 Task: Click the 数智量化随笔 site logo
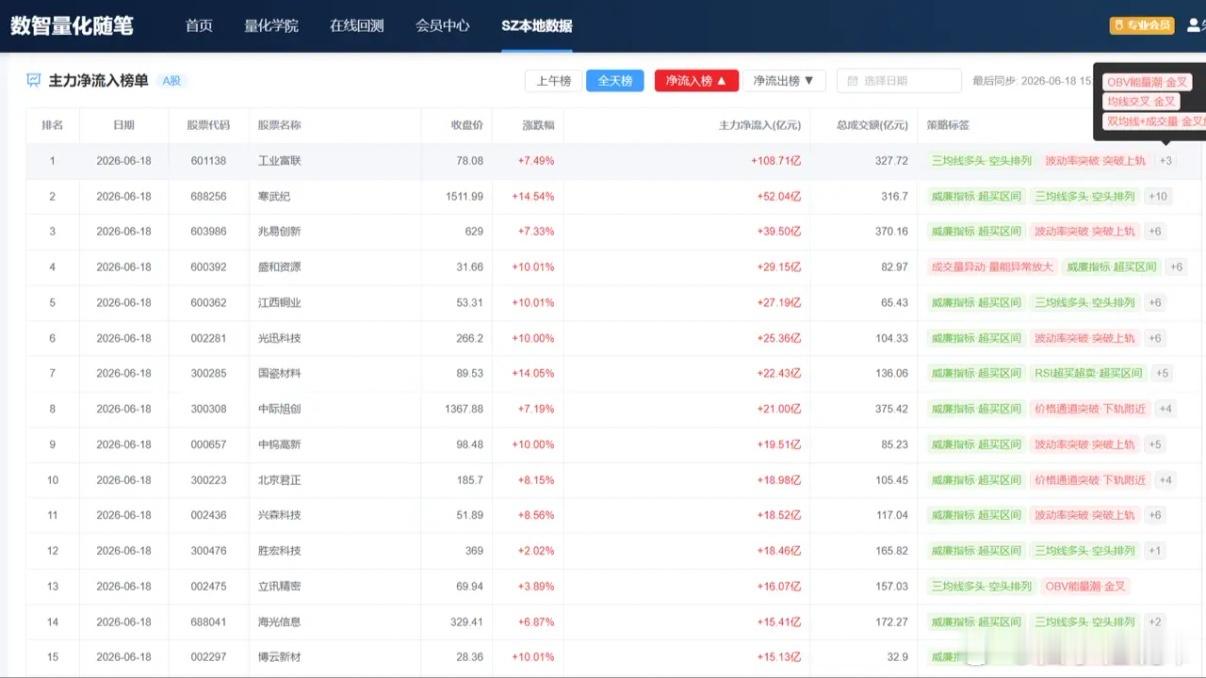tap(72, 26)
